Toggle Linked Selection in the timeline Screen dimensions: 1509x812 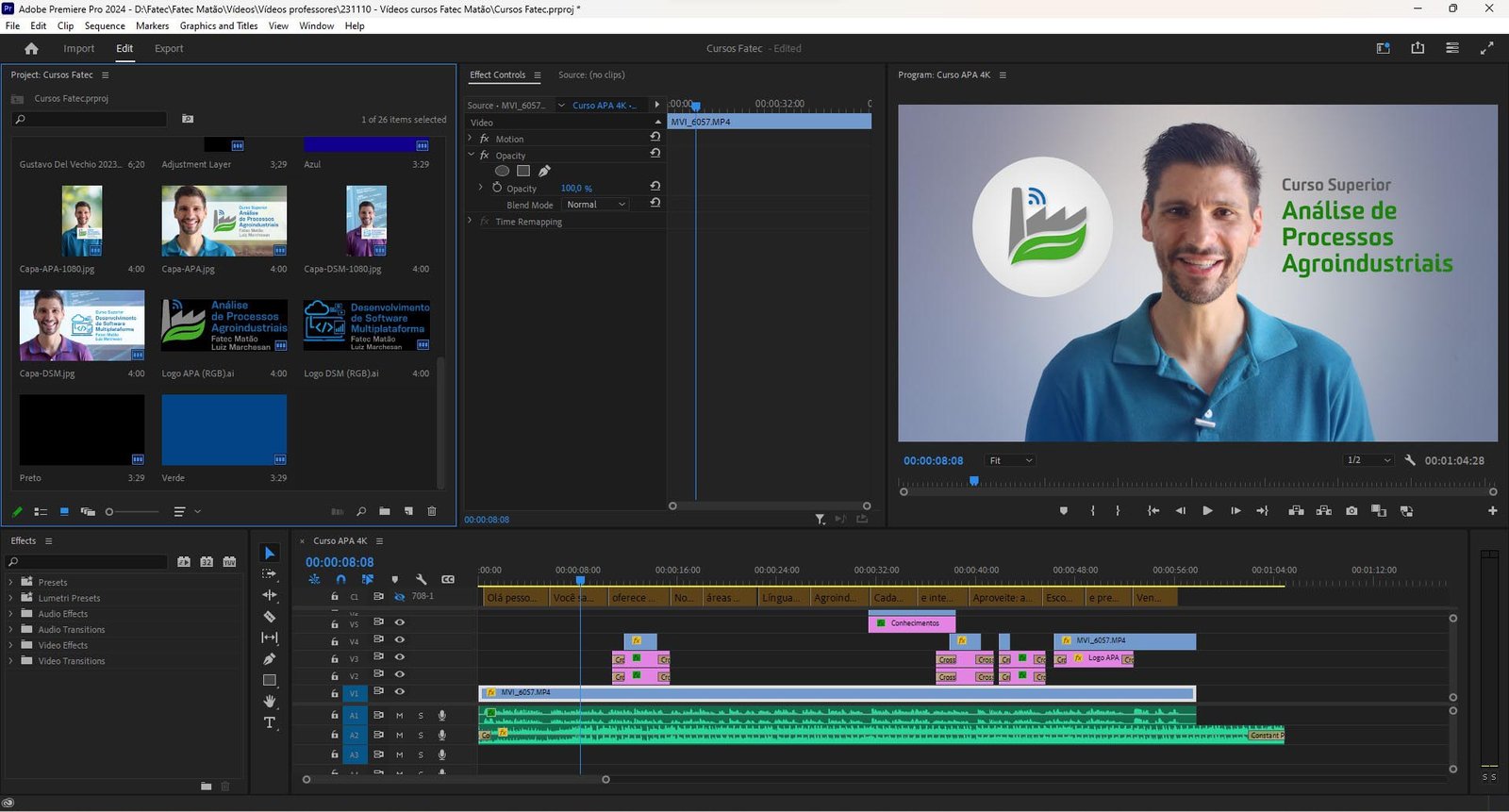368,579
